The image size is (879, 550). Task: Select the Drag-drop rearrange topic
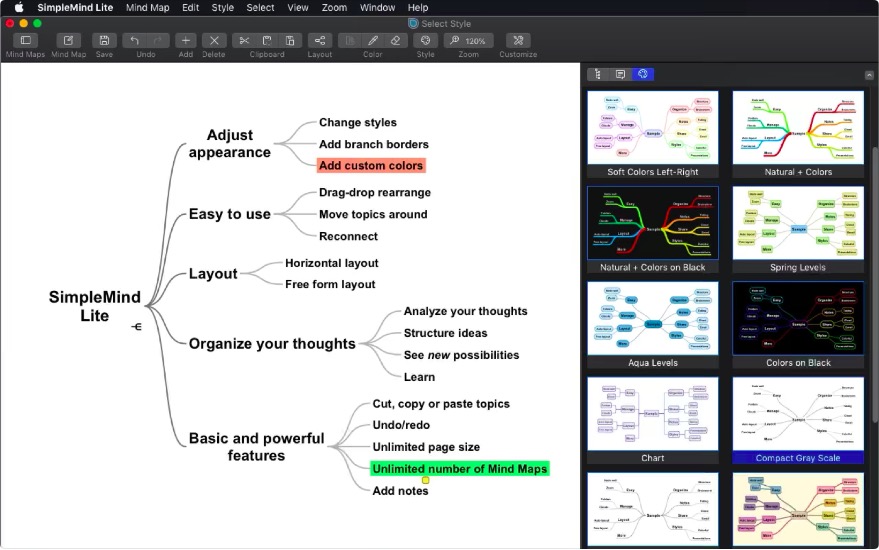pos(375,192)
